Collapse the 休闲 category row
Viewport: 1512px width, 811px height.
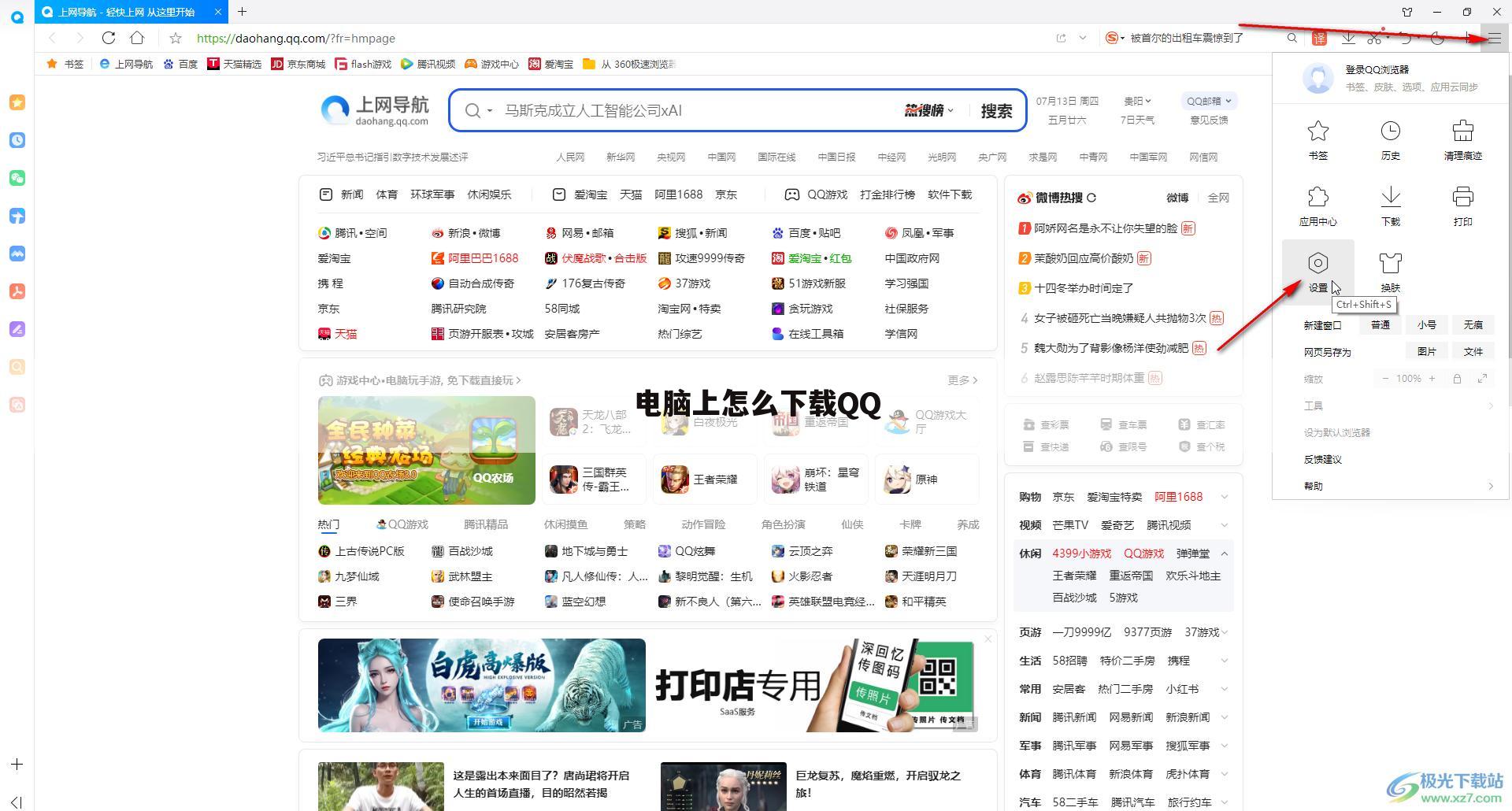point(1225,554)
